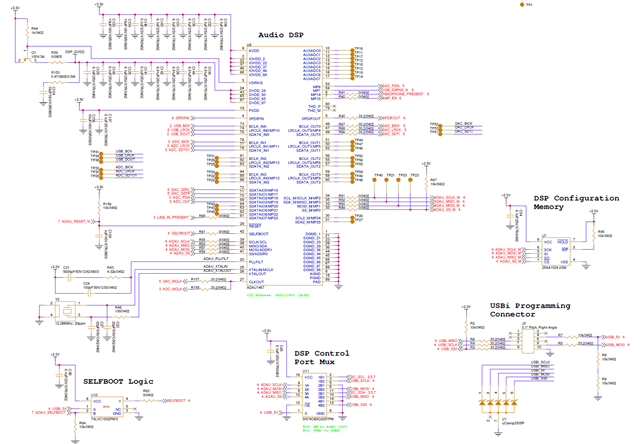Click the red ADAU_RESET_N port label
The width and height of the screenshot is (640, 444).
pyautogui.click(x=76, y=222)
